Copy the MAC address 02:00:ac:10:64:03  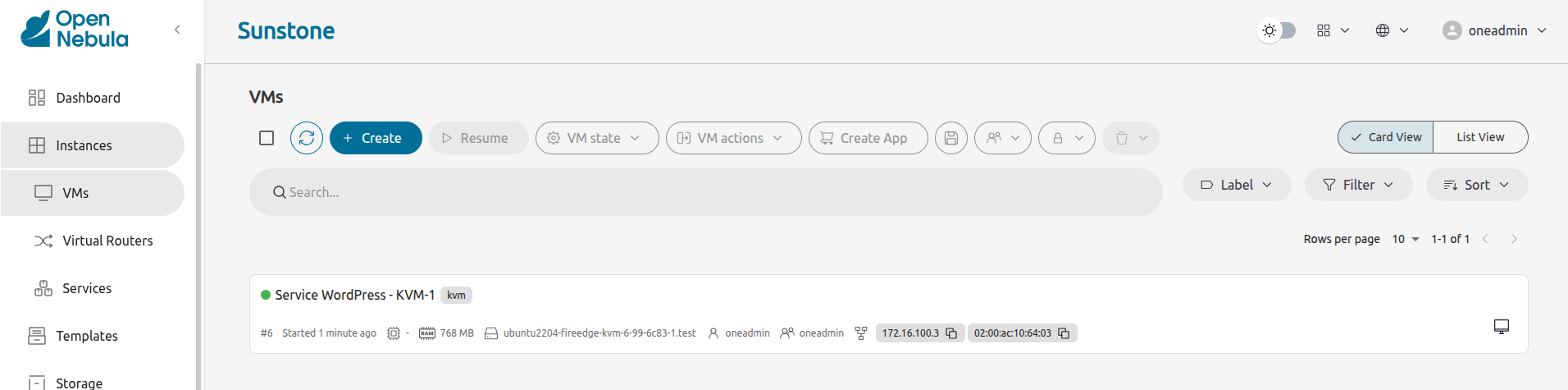click(x=1064, y=333)
